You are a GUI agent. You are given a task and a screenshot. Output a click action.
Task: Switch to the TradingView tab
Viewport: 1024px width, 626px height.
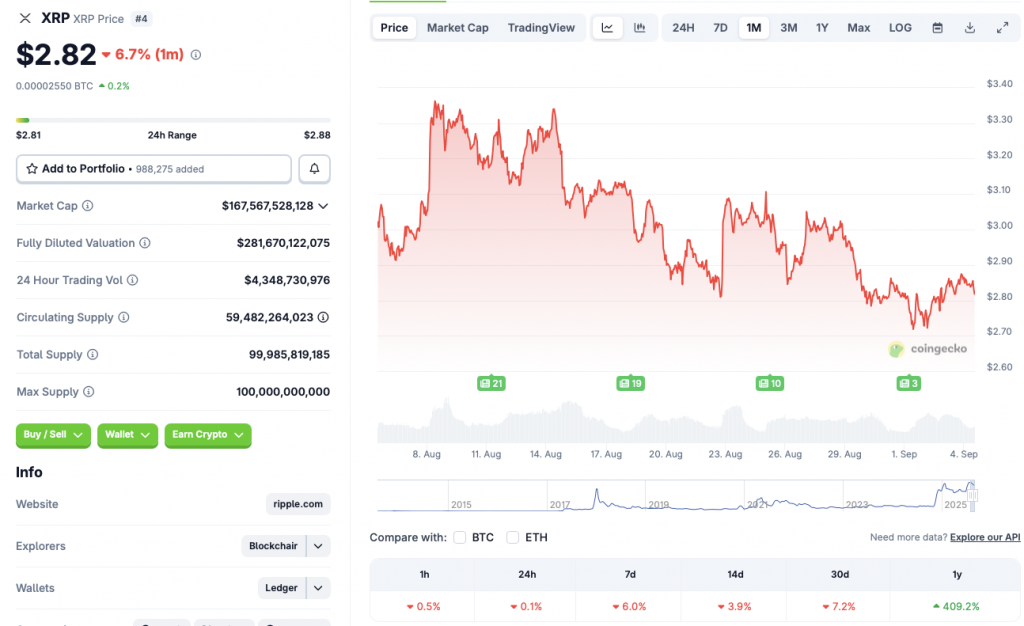[x=541, y=28]
